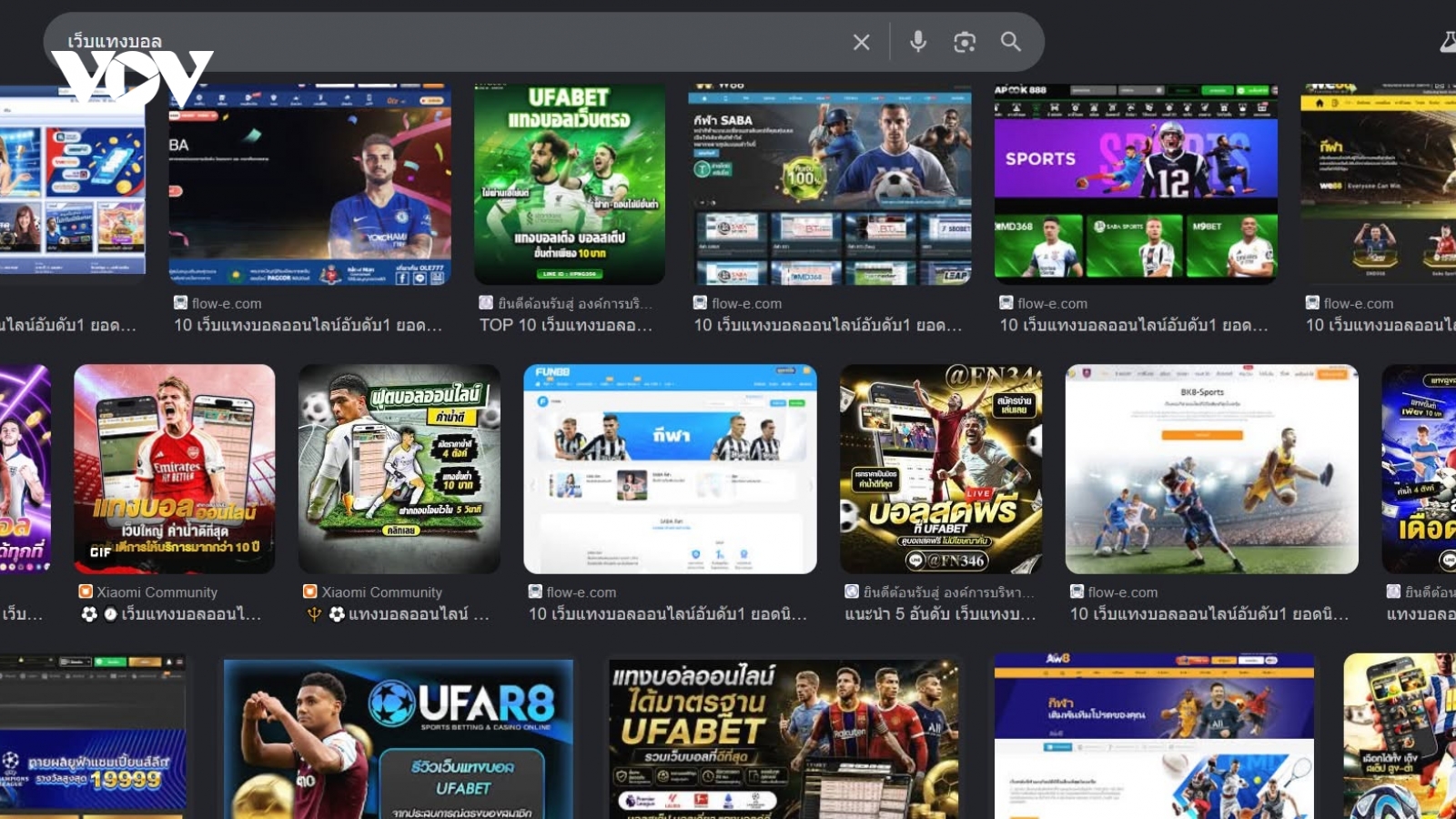
Task: Open the UFAR8 sports betting thumbnail
Action: (399, 737)
